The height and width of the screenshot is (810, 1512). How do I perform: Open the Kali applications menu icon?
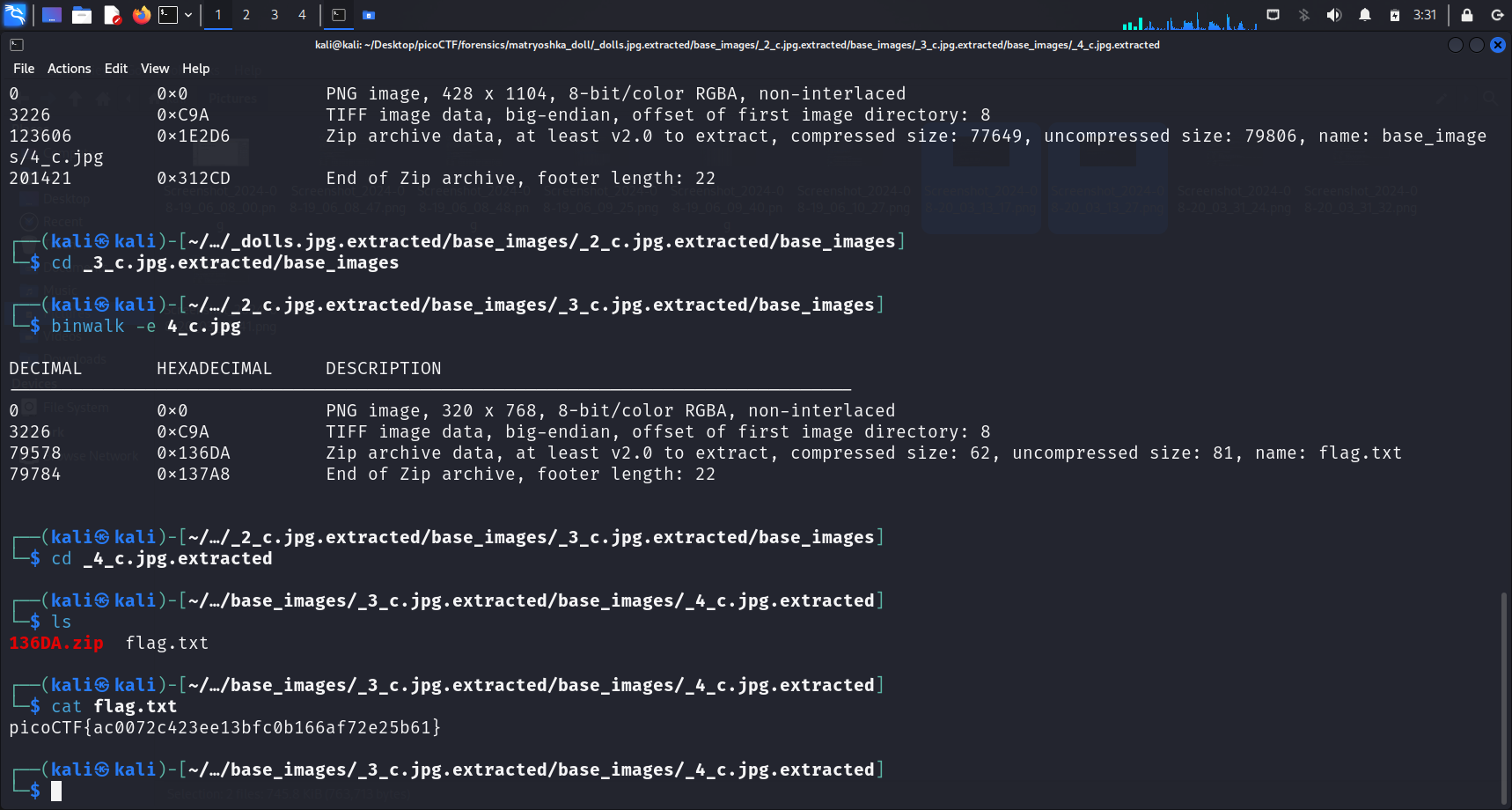(x=15, y=15)
